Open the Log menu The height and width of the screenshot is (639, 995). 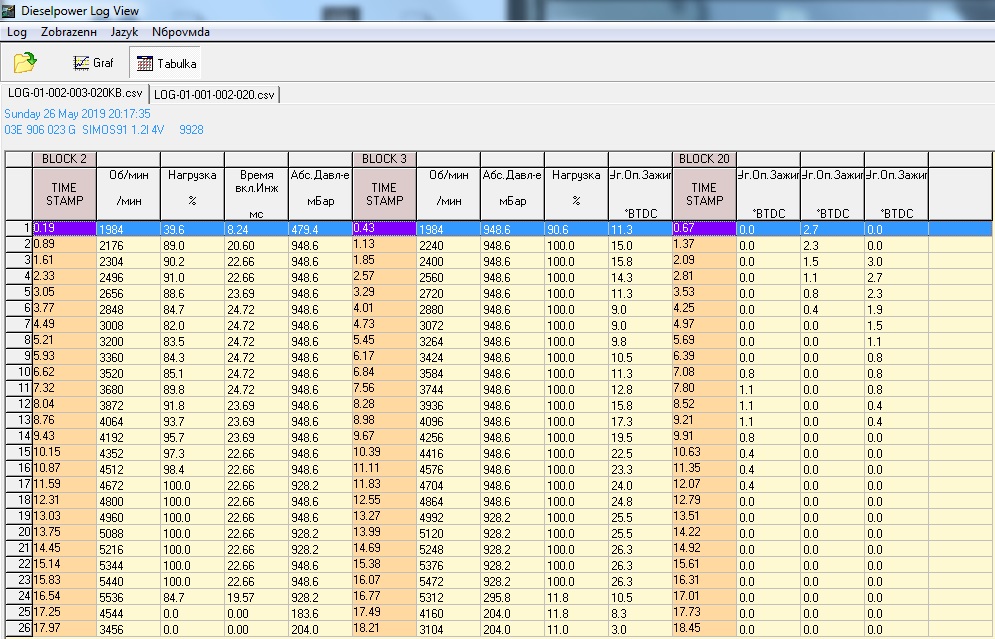pos(17,32)
